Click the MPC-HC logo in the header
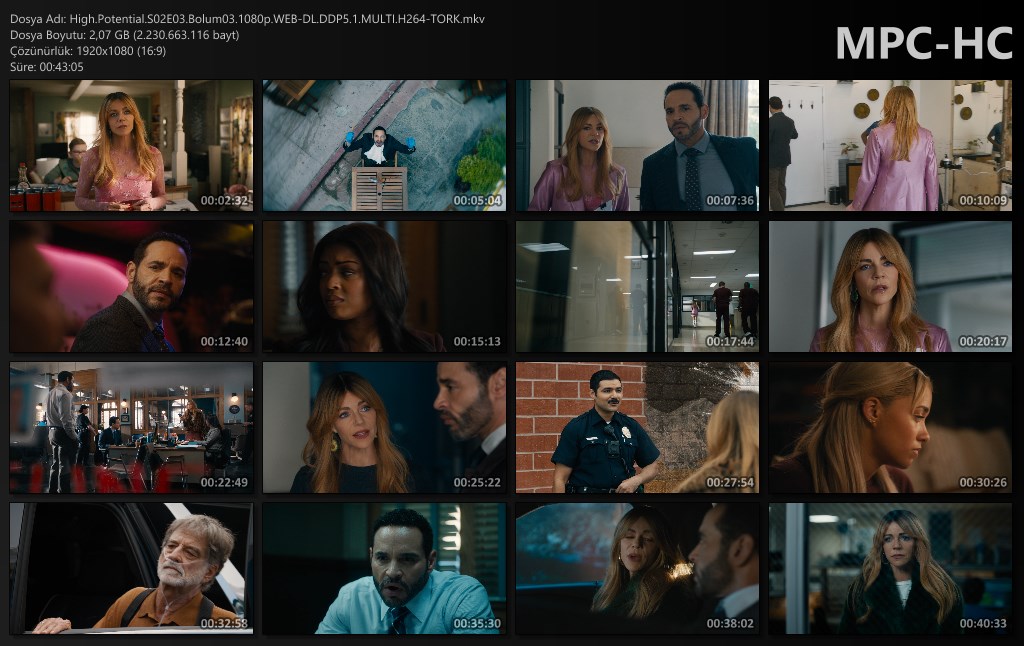This screenshot has width=1024, height=646. (922, 43)
